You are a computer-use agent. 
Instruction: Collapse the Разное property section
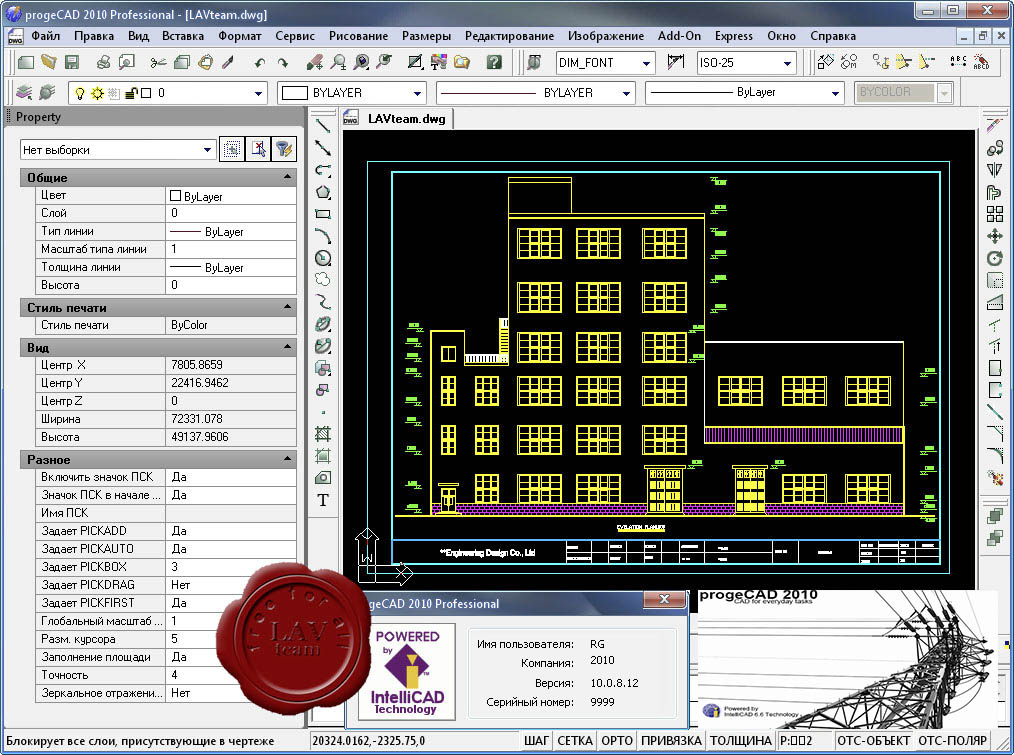click(x=288, y=459)
